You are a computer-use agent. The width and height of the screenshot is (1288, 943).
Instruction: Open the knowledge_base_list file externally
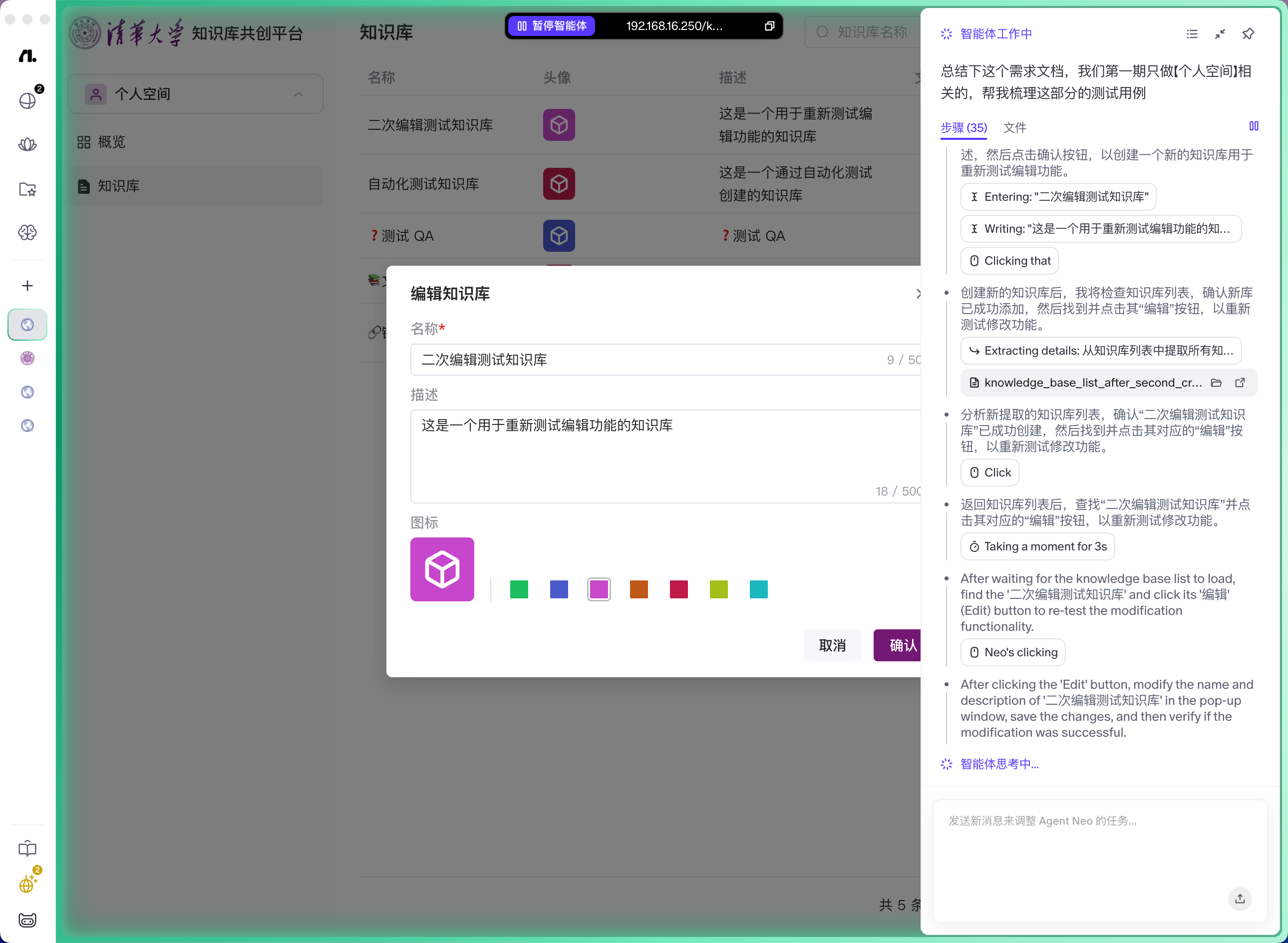[x=1240, y=383]
